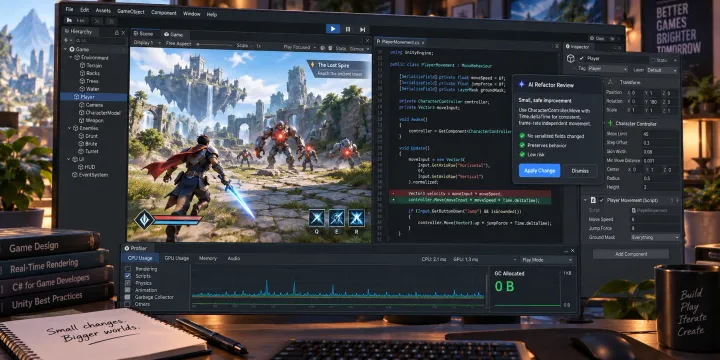The image size is (720, 360).
Task: Click the Player Movement script icon
Action: tap(593, 200)
